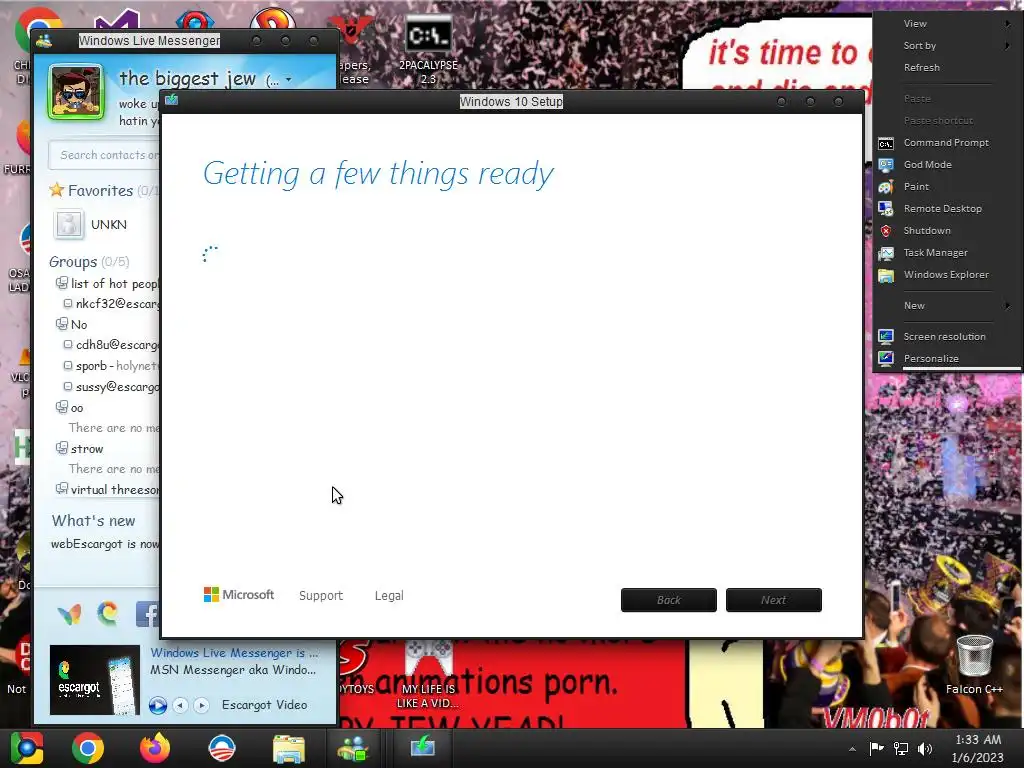Launch Chrome from the taskbar
The image size is (1024, 768).
pos(88,748)
